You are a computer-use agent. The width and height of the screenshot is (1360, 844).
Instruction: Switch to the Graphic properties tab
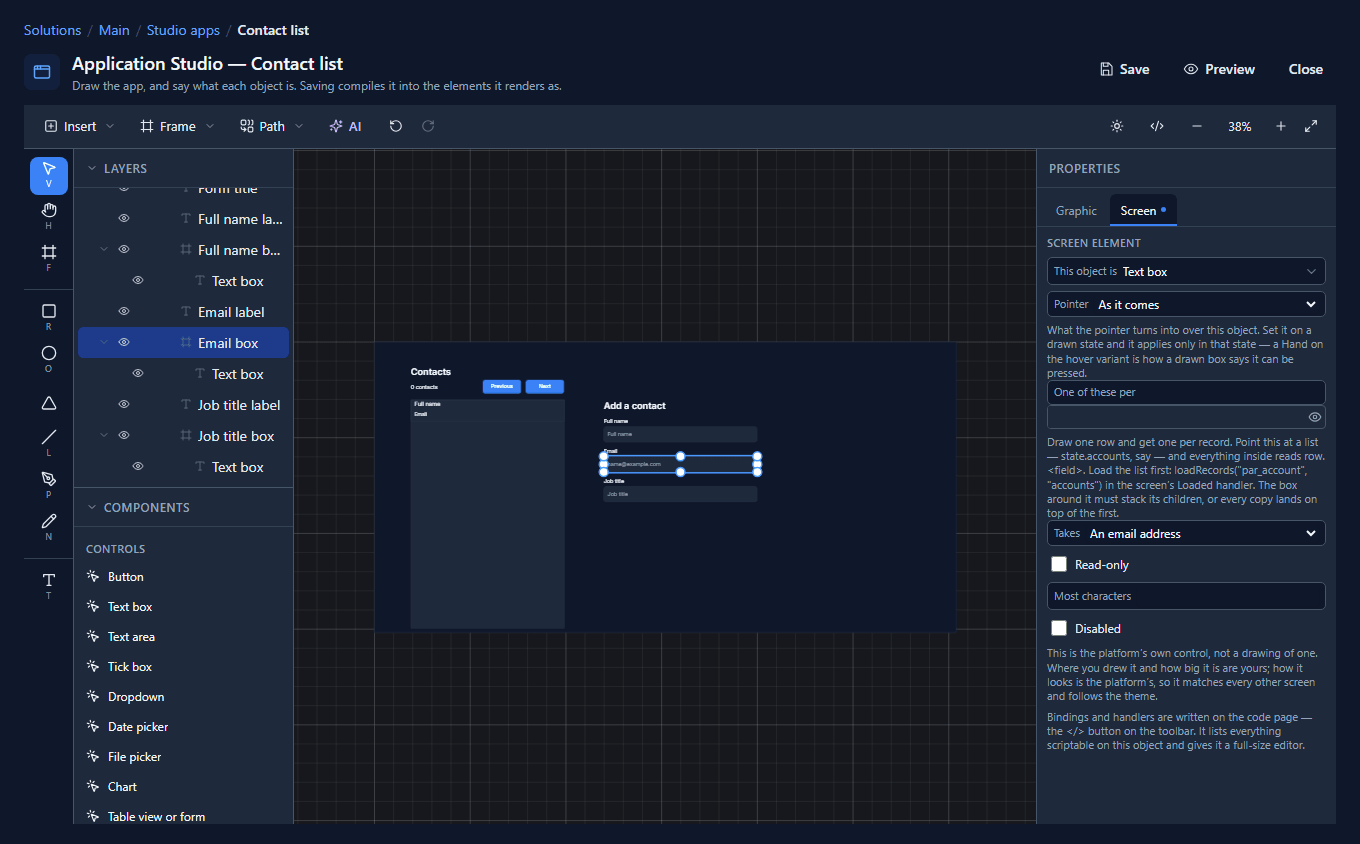click(1076, 211)
